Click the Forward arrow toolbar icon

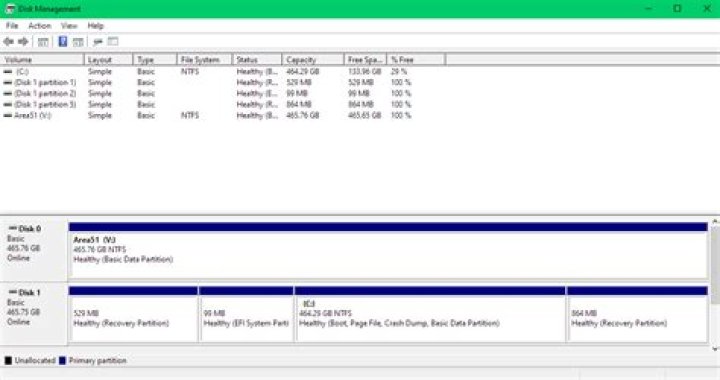point(23,42)
